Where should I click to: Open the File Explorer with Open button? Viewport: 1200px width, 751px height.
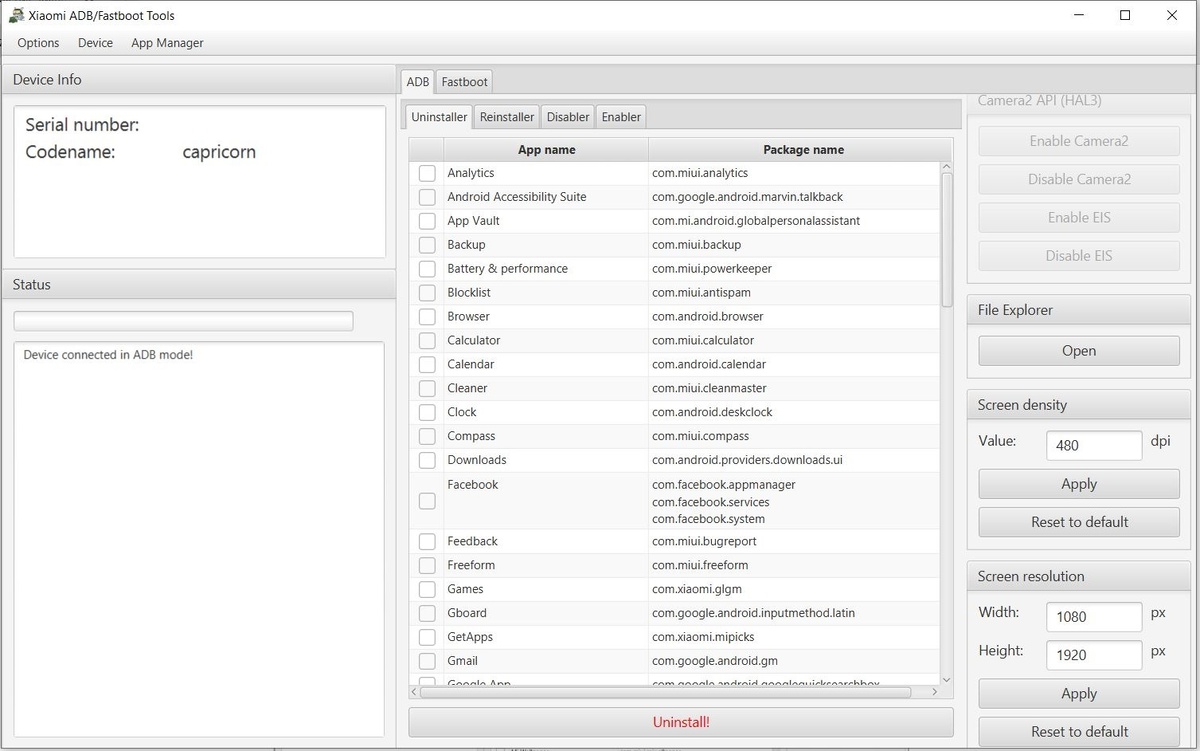coord(1079,351)
